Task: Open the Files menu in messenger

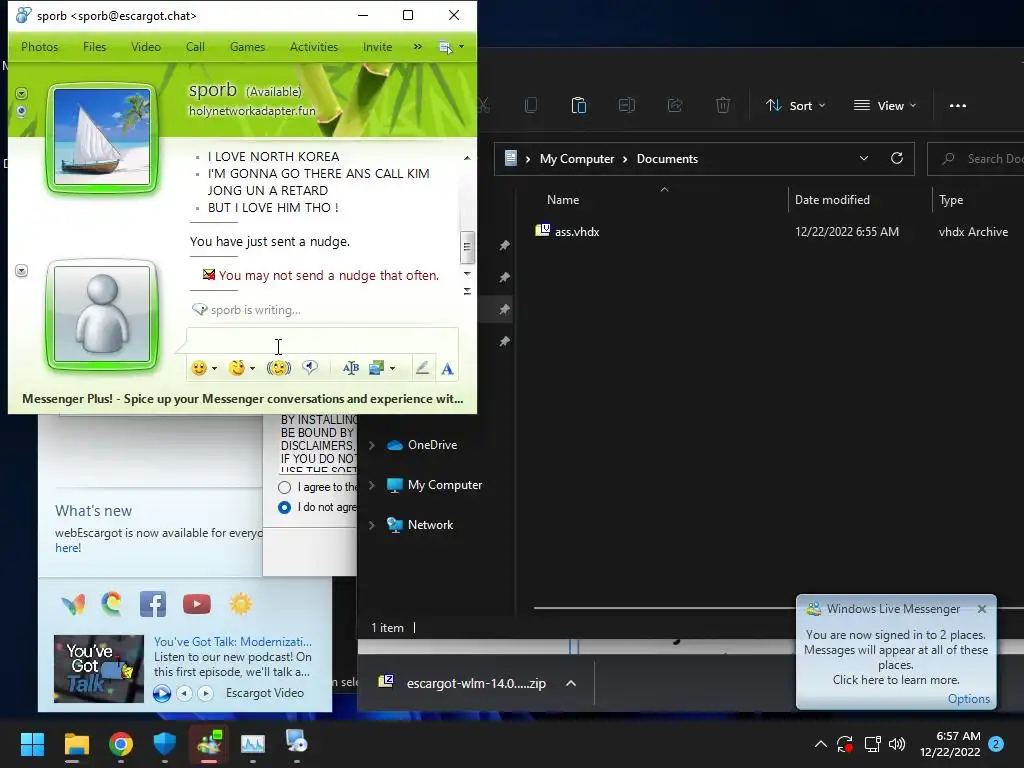Action: [x=94, y=47]
